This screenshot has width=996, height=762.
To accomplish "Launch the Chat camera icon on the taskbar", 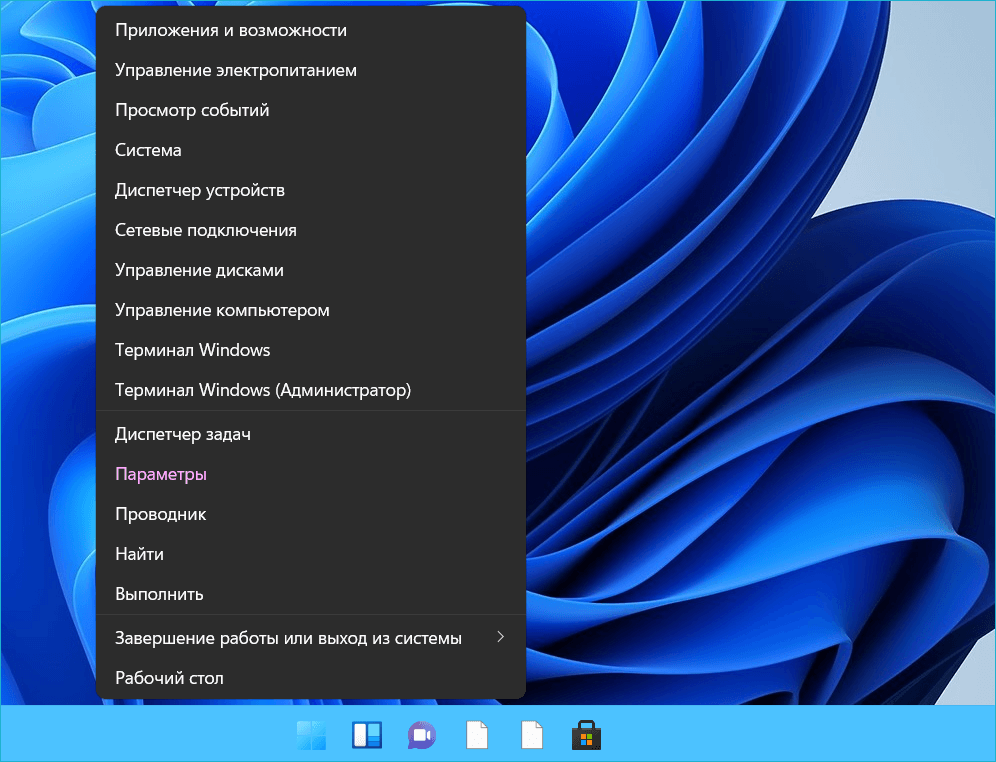I will click(422, 736).
